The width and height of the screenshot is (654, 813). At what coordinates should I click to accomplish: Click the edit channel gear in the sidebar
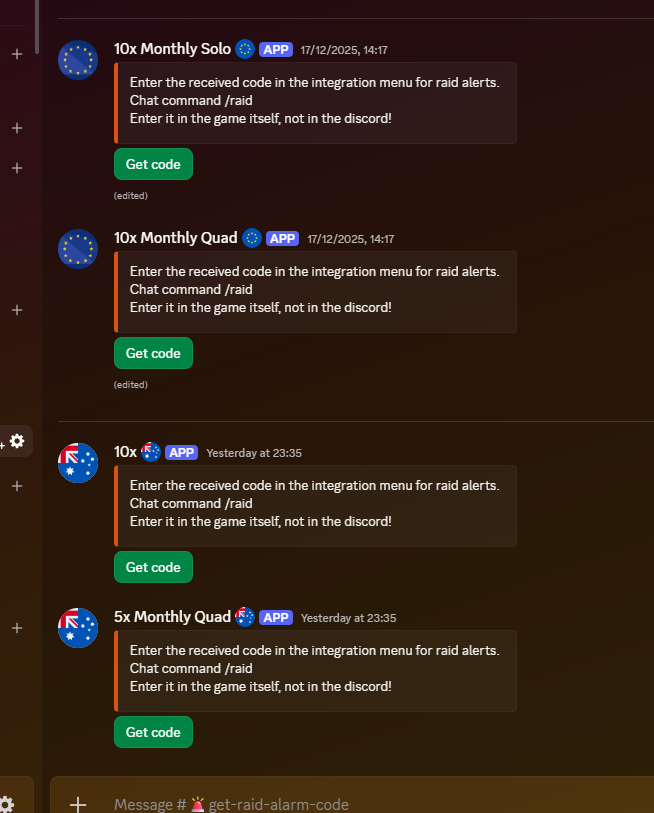[x=17, y=441]
